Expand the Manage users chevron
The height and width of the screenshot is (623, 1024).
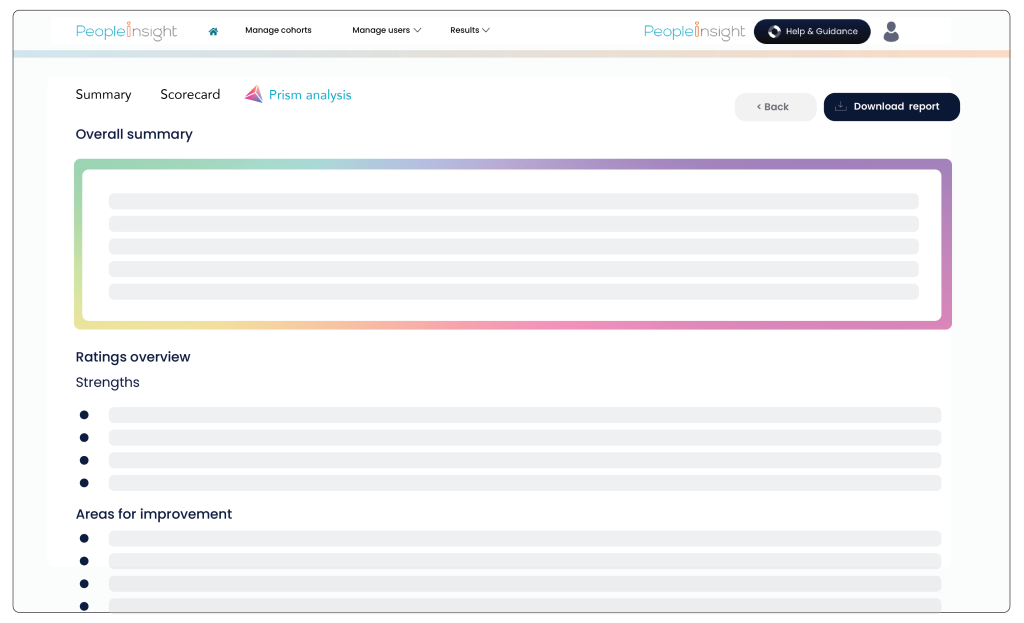tap(417, 30)
